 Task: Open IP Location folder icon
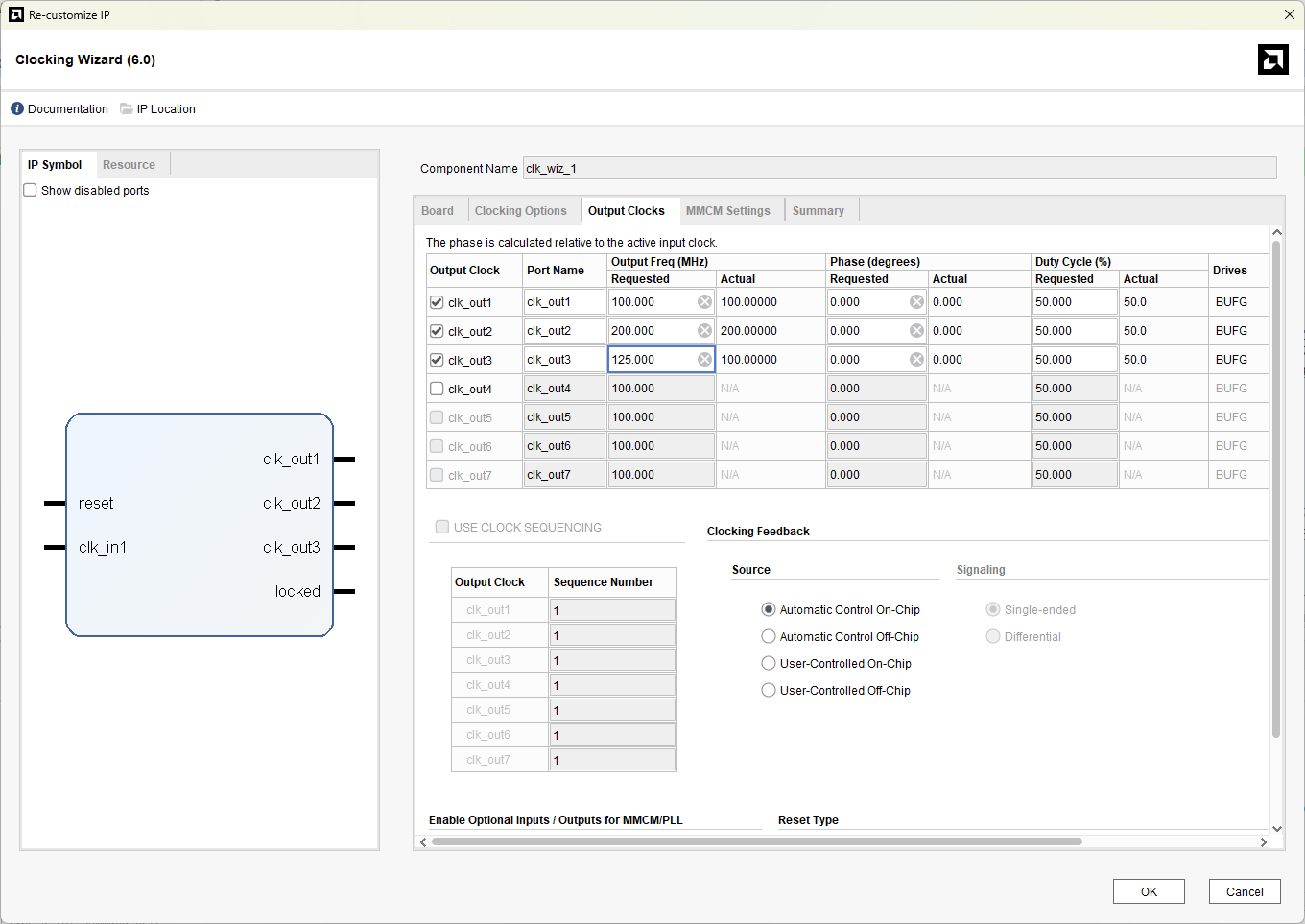click(x=127, y=109)
